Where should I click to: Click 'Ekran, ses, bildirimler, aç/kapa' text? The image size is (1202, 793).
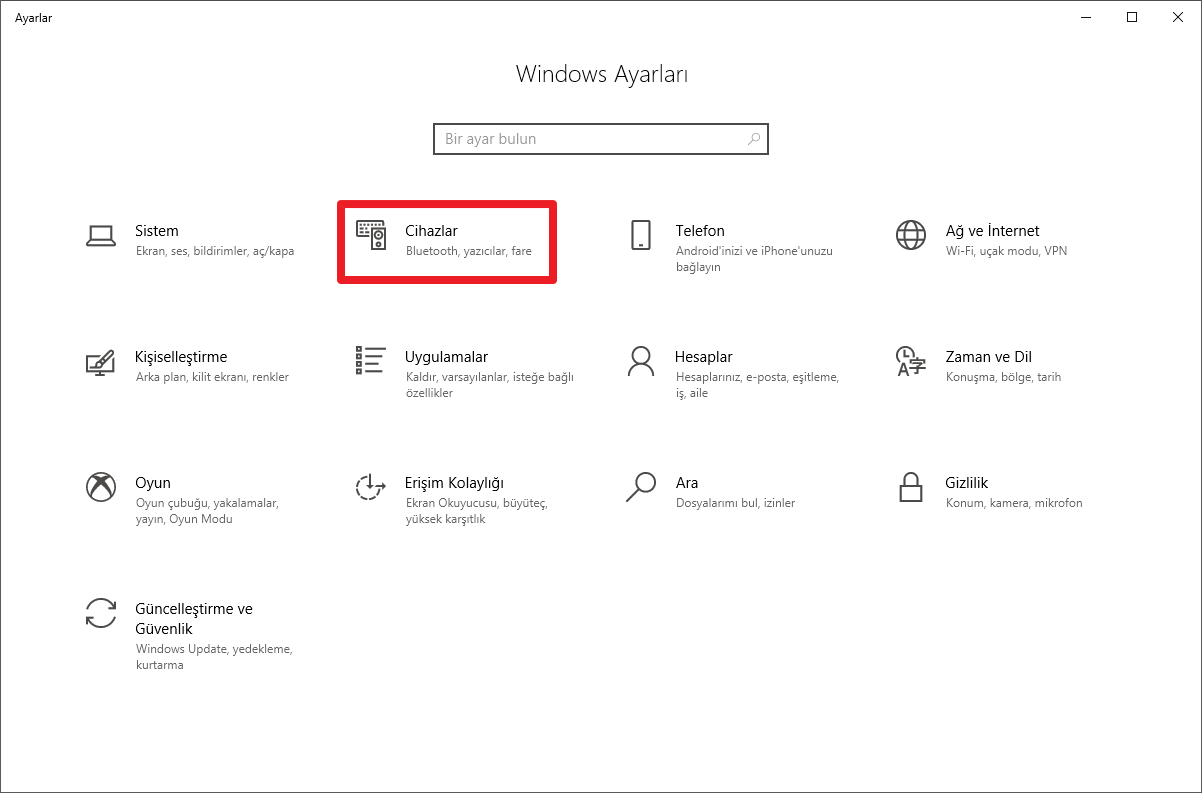tap(215, 252)
